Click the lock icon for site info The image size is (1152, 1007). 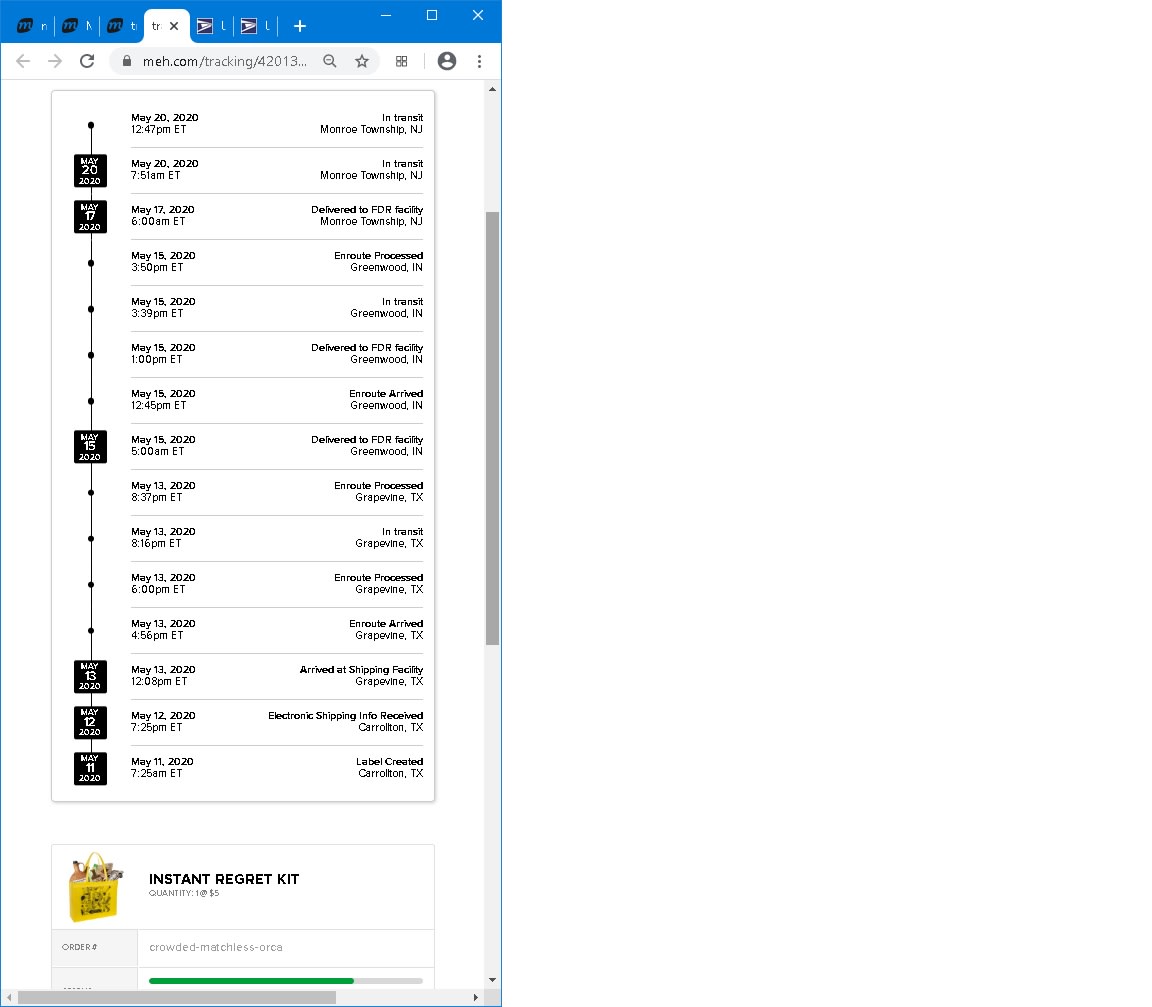point(126,61)
